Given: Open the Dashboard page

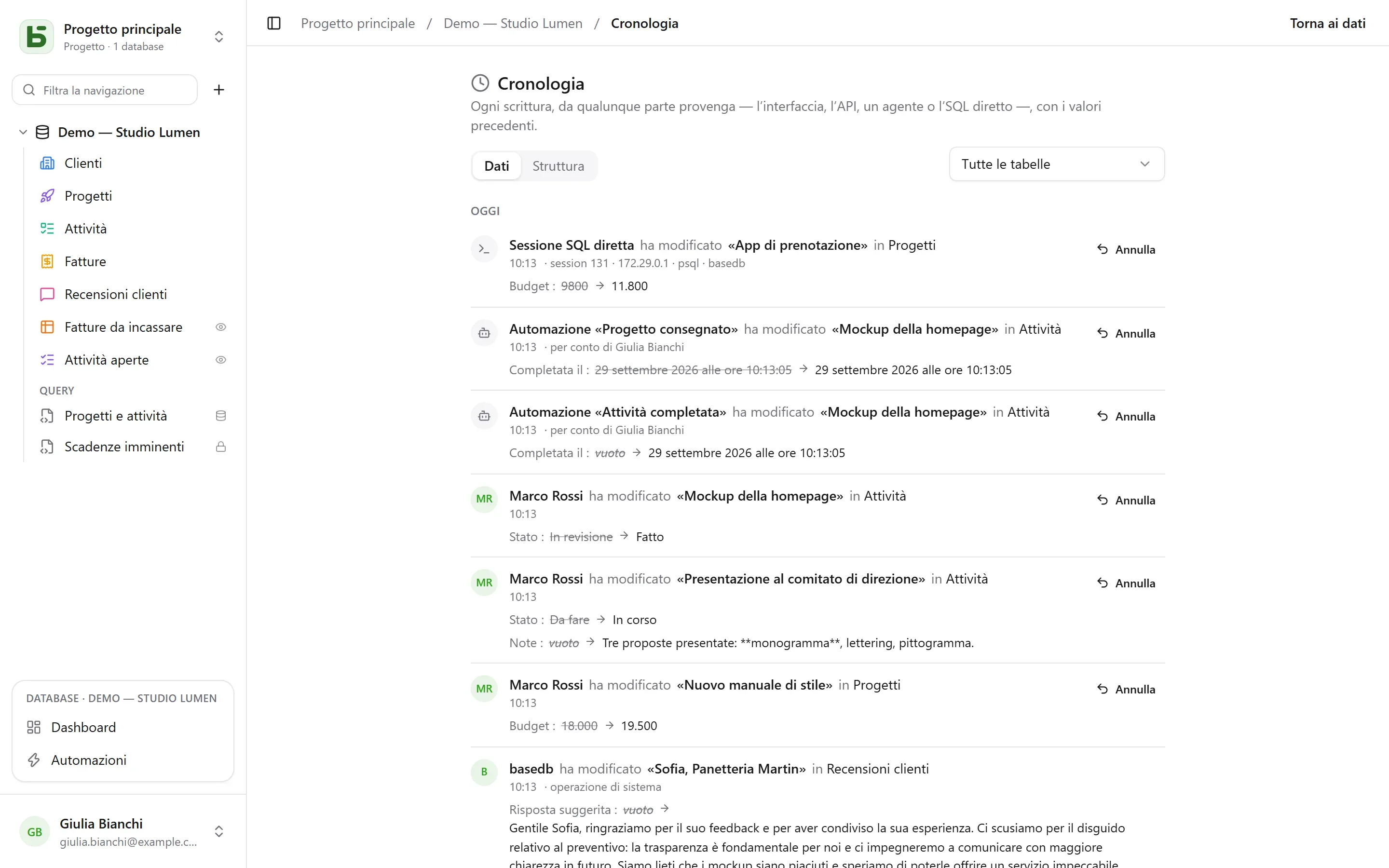Looking at the screenshot, I should [x=123, y=727].
